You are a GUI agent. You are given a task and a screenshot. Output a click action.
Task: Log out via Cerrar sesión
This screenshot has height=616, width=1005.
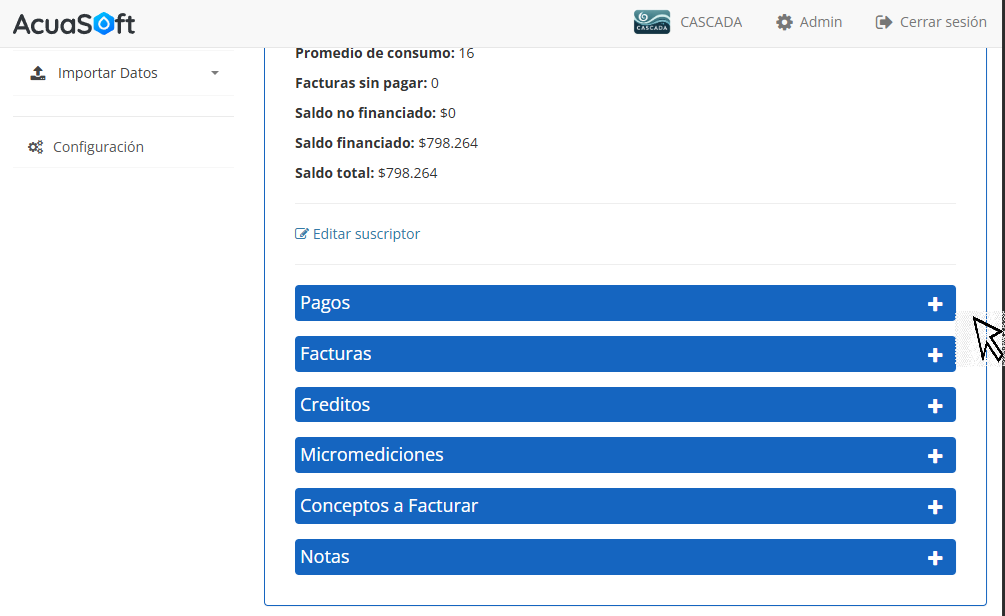(x=942, y=22)
